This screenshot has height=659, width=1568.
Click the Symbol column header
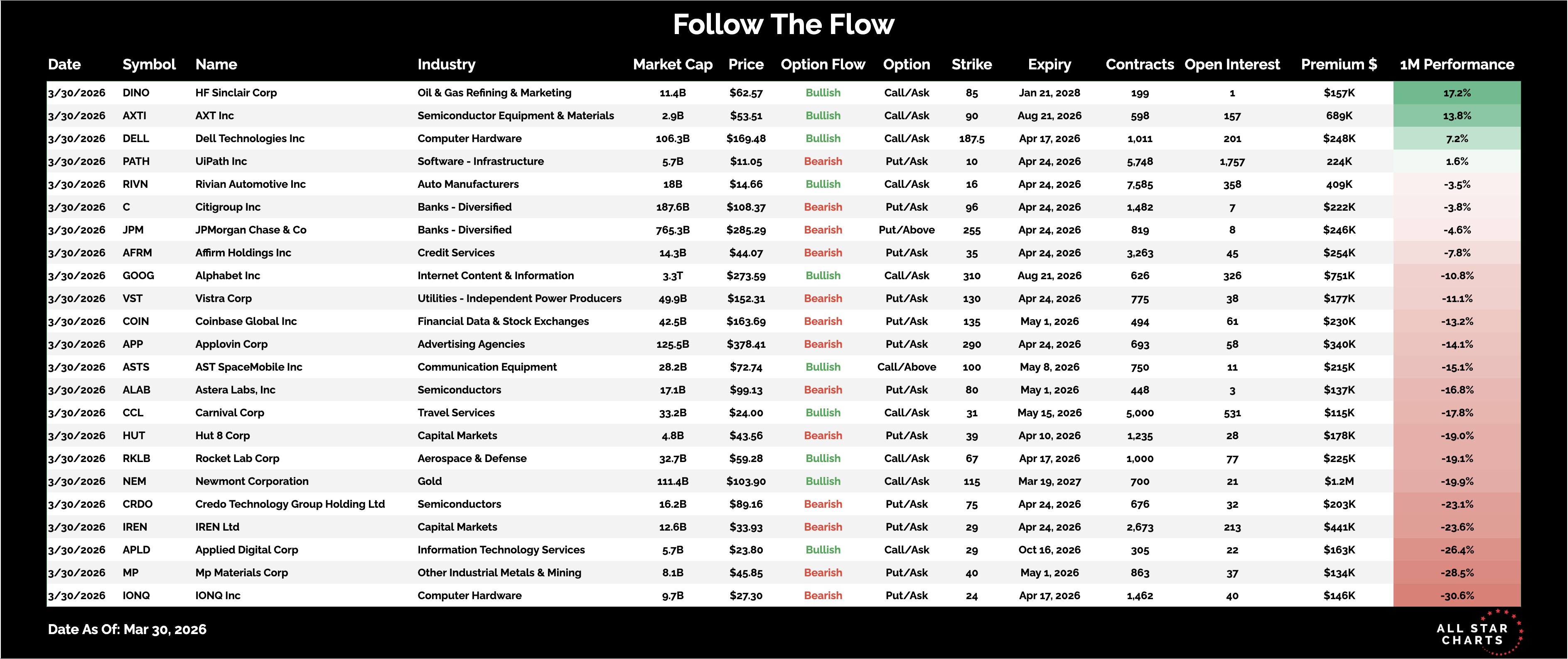[x=148, y=64]
